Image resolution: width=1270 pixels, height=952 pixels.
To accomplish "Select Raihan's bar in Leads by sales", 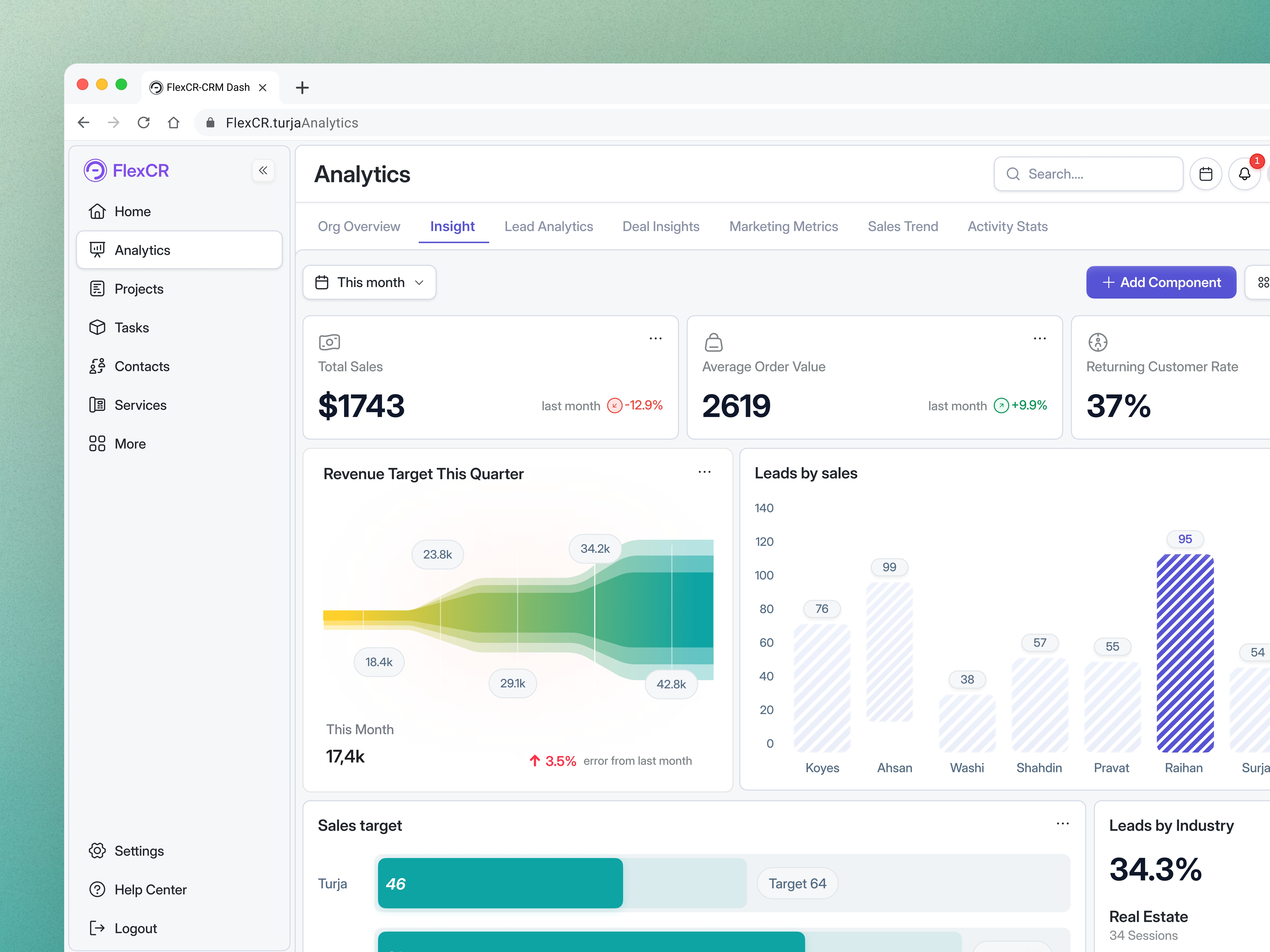I will click(1184, 654).
